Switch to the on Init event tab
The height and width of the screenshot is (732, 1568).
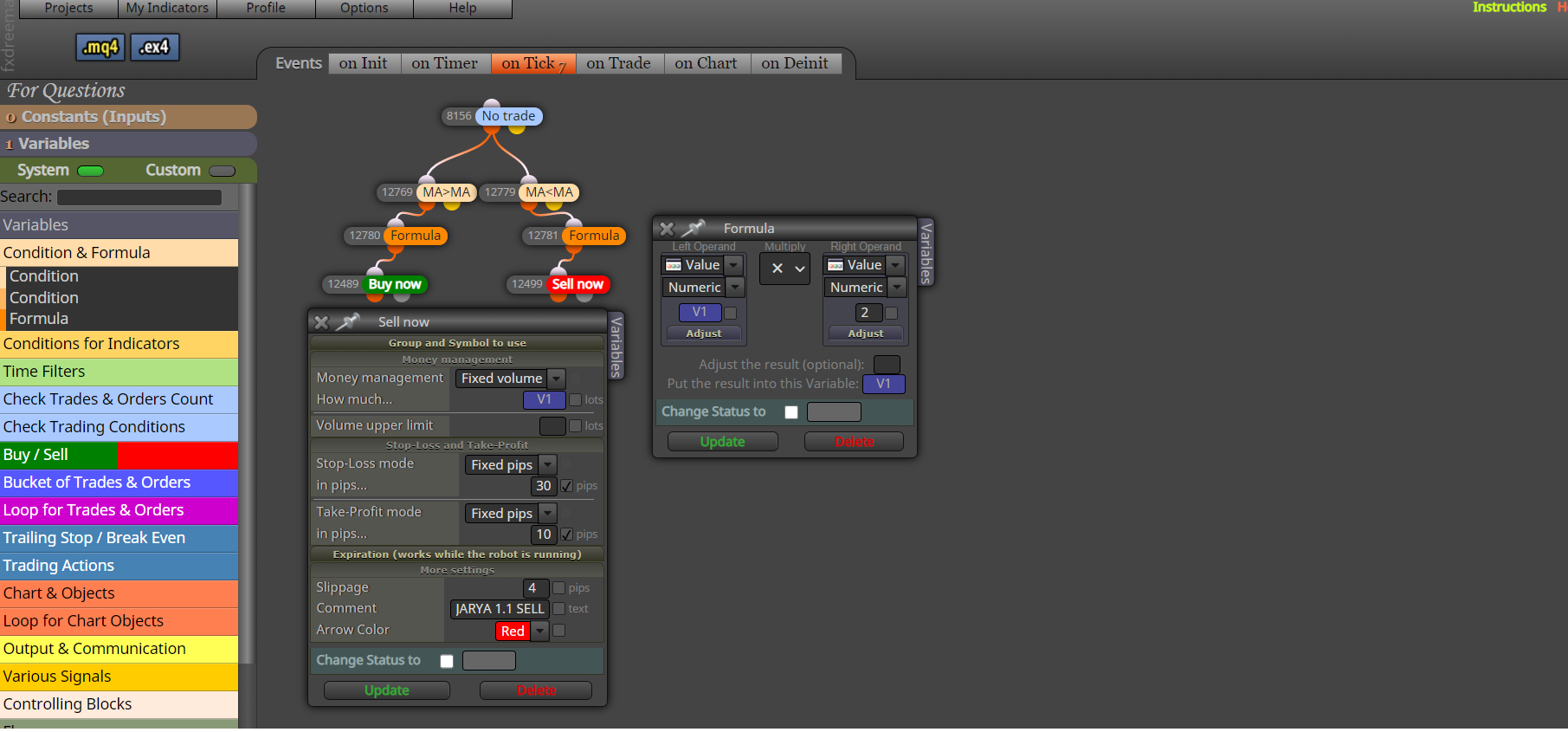[x=364, y=63]
